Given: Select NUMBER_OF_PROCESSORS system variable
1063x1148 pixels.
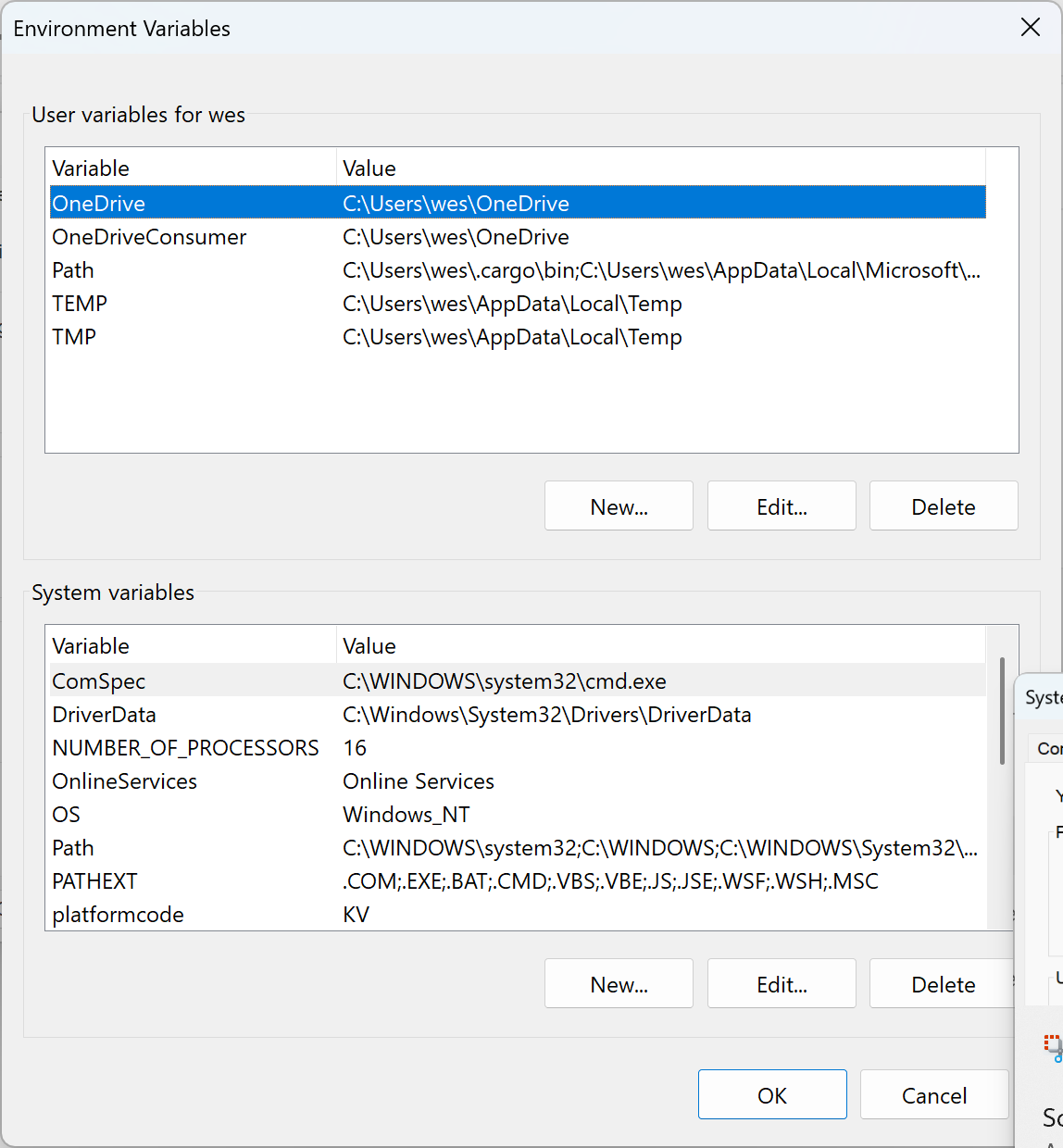Looking at the screenshot, I should 518,747.
